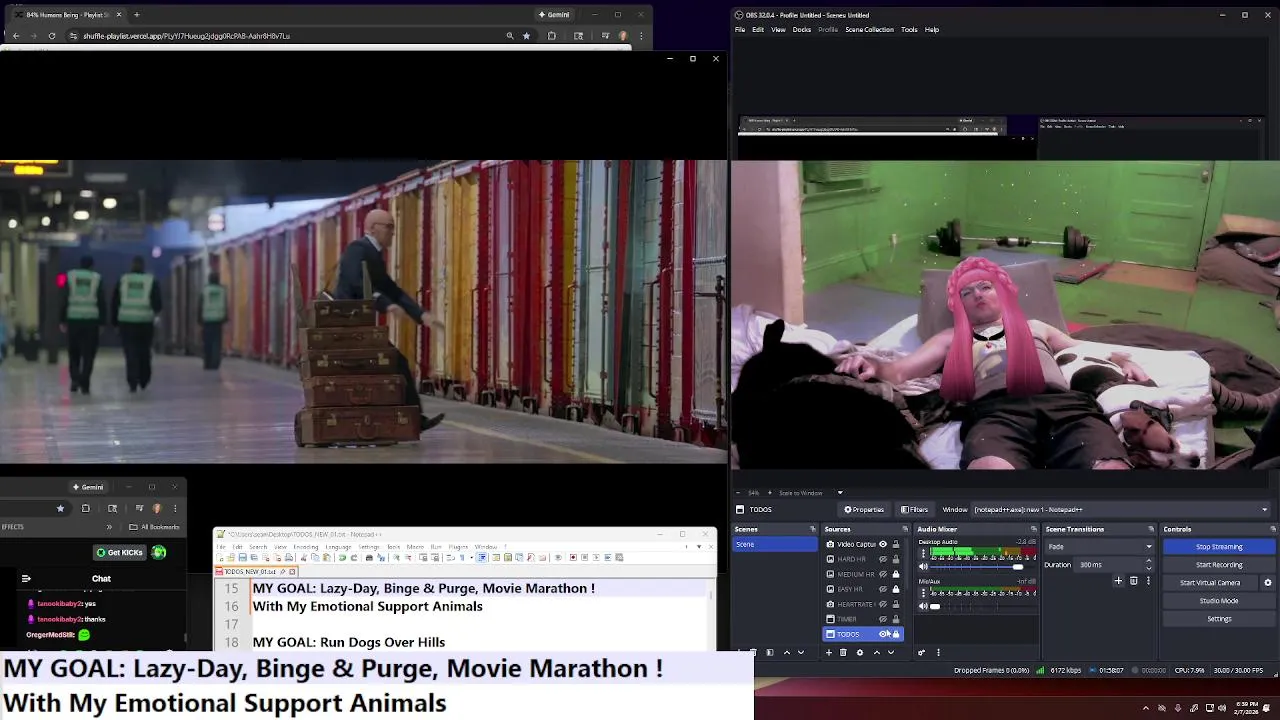1280x720 pixels.
Task: Open Studio Mode in OBS
Action: pos(1219,601)
